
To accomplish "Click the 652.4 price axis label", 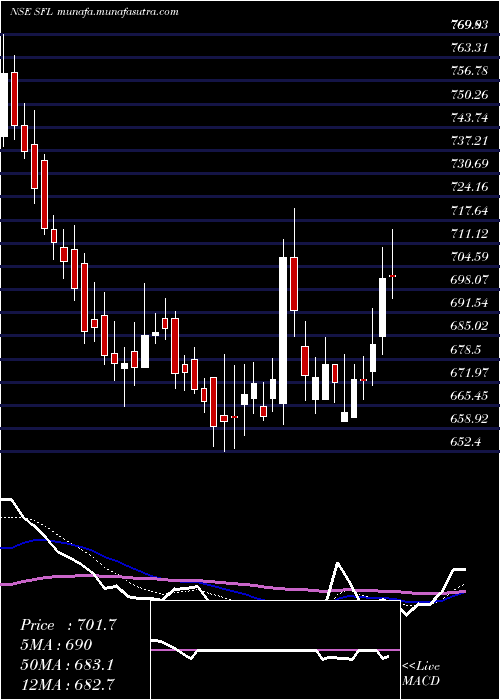I will tap(466, 443).
